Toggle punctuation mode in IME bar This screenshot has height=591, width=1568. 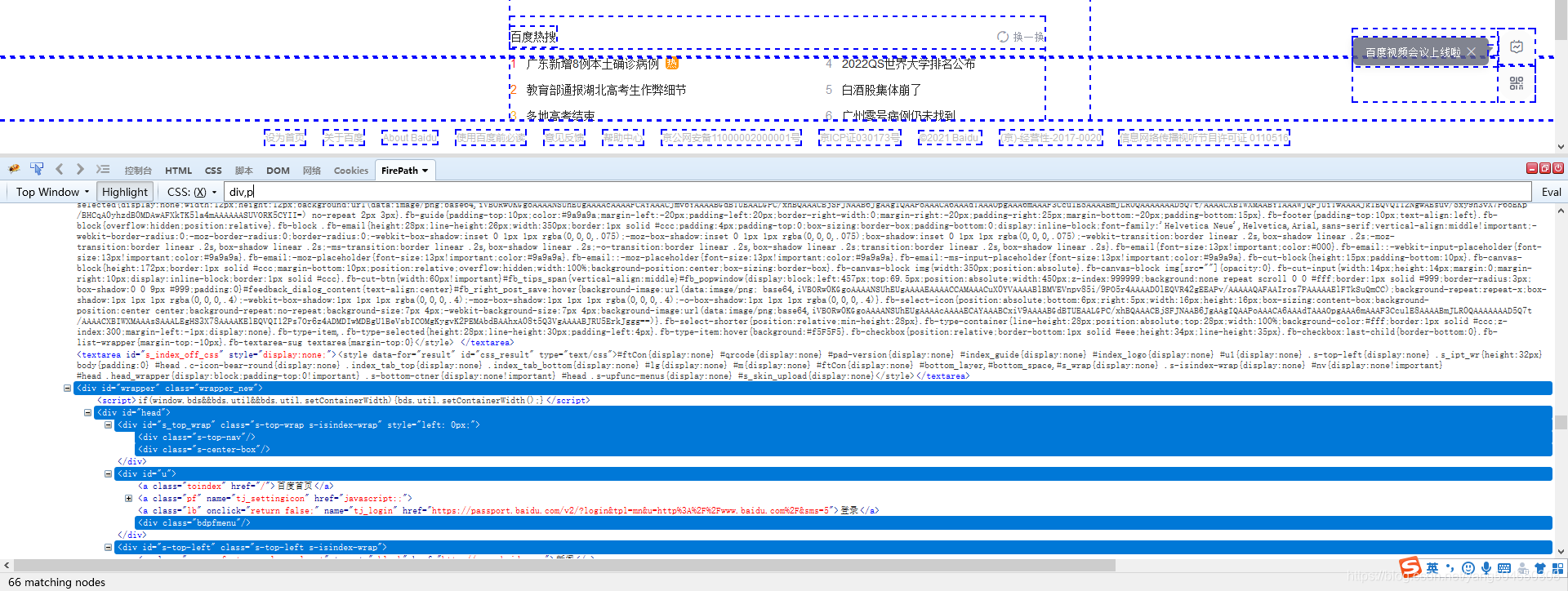pos(1450,568)
